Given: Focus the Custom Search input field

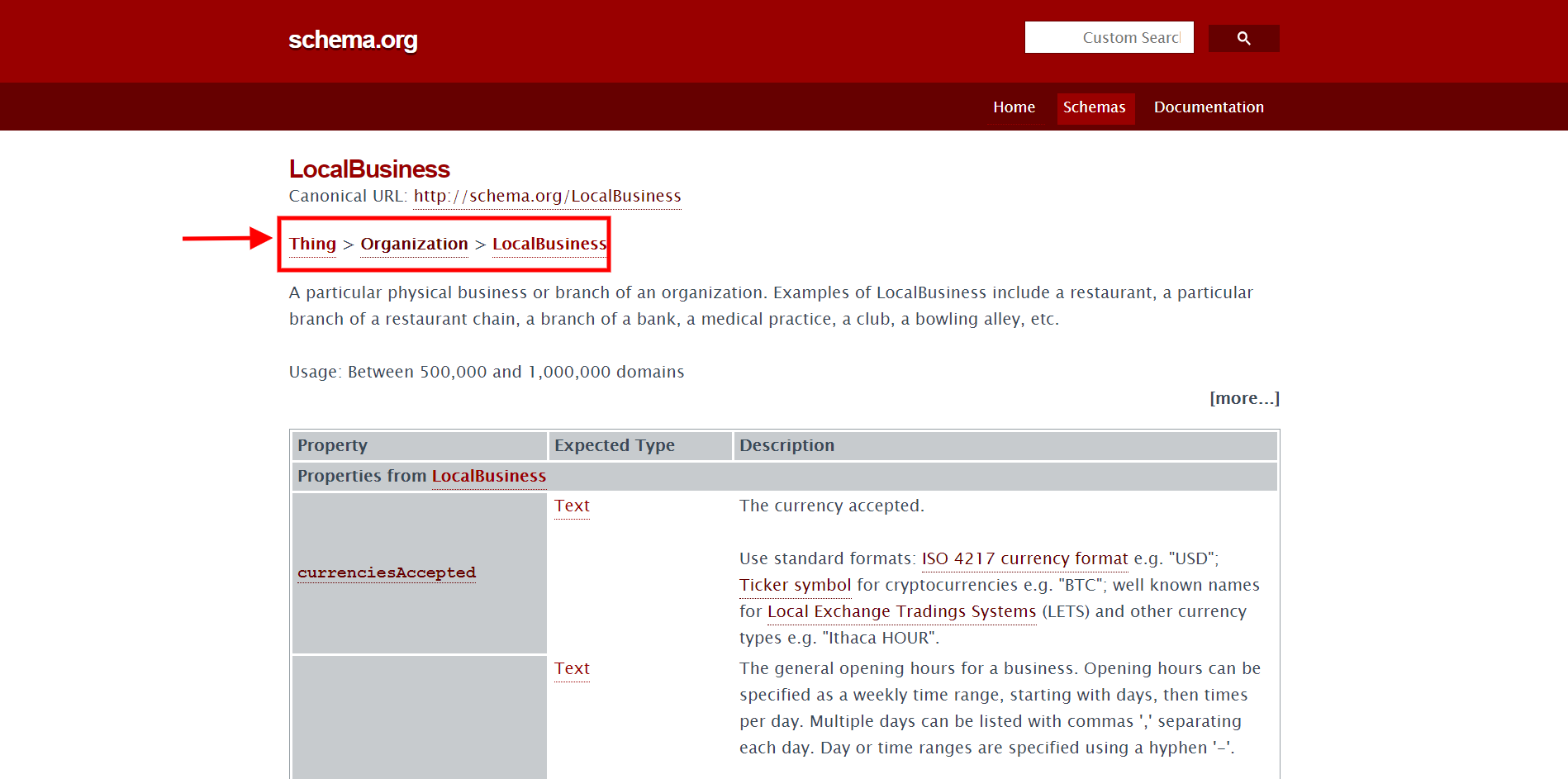Looking at the screenshot, I should (x=1109, y=37).
